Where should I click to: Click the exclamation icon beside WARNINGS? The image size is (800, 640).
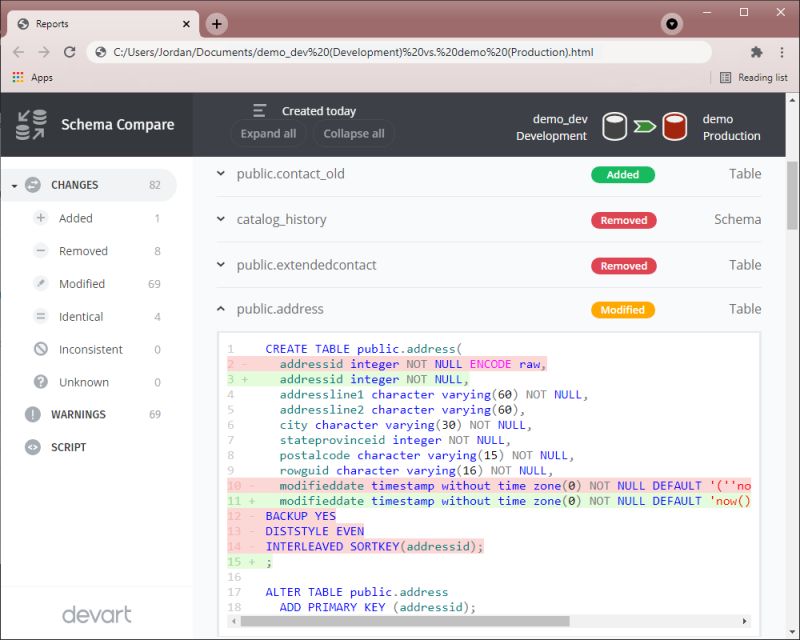coord(33,414)
